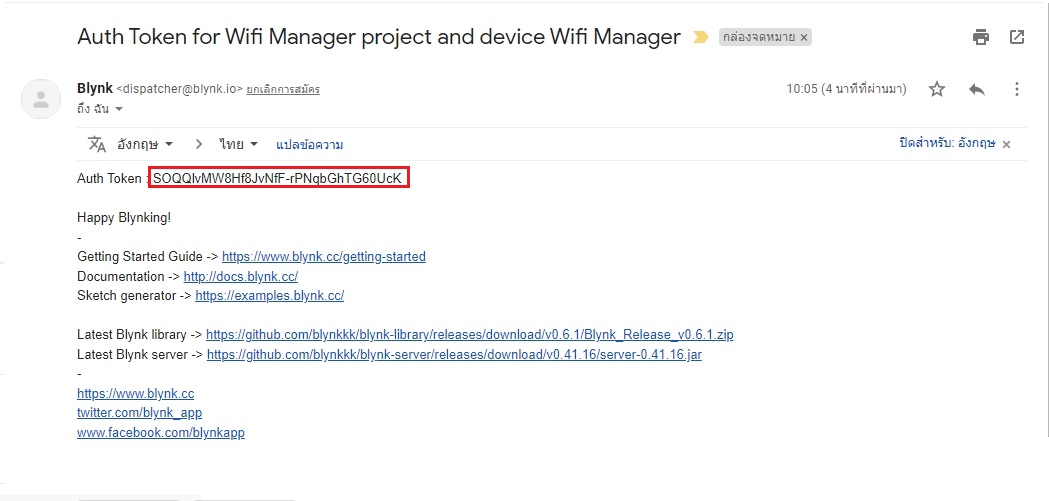
Task: Click the Blynk sender name
Action: [95, 88]
